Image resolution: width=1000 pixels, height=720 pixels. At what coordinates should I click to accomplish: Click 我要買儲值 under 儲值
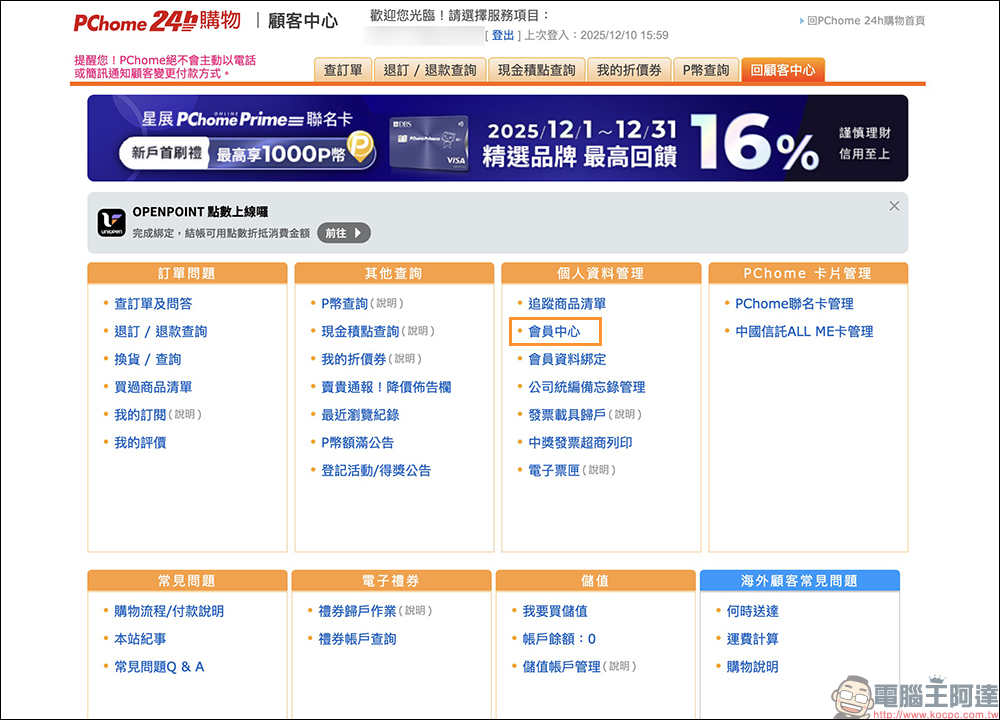(x=553, y=610)
